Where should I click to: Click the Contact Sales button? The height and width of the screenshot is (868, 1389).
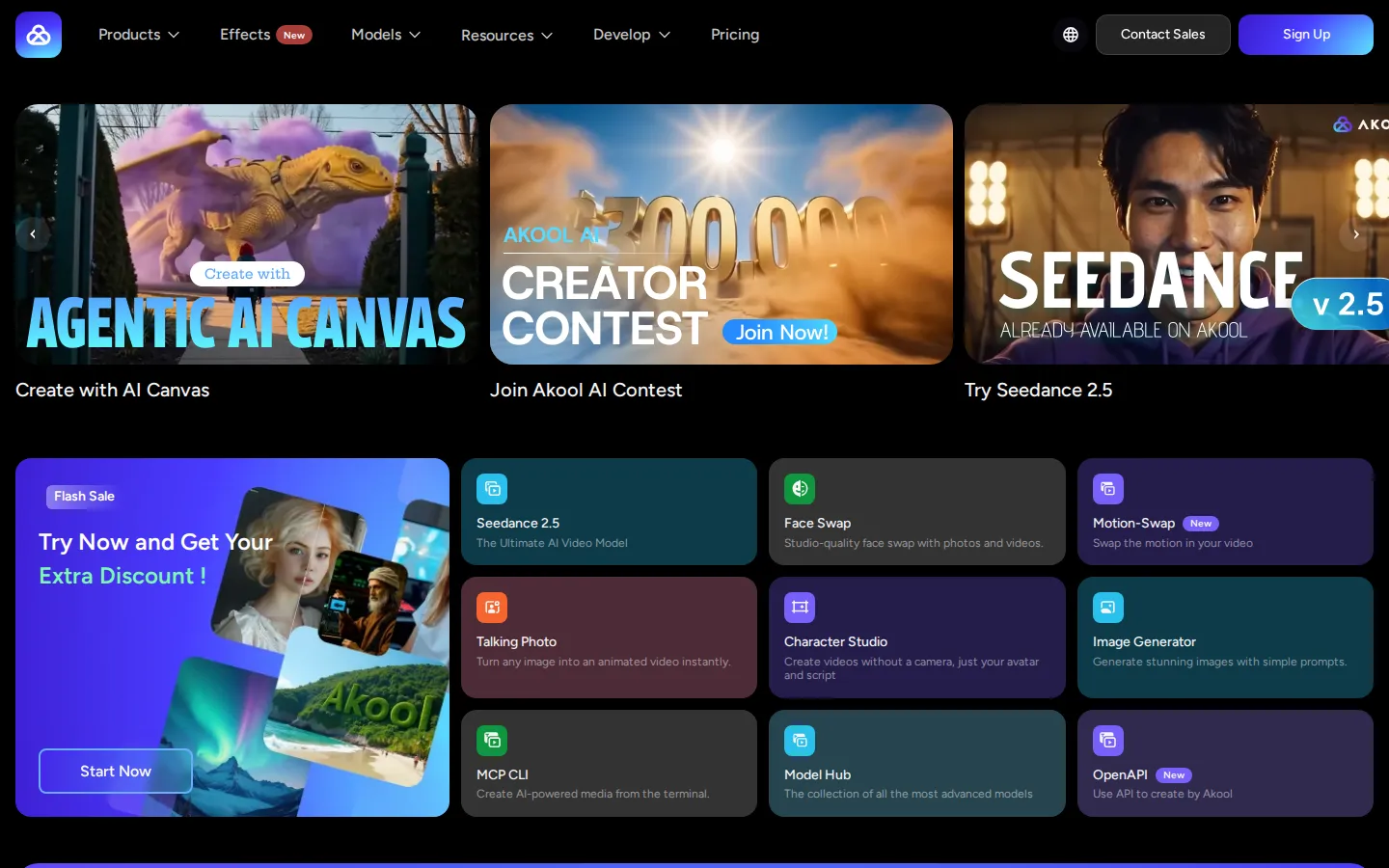(1163, 35)
